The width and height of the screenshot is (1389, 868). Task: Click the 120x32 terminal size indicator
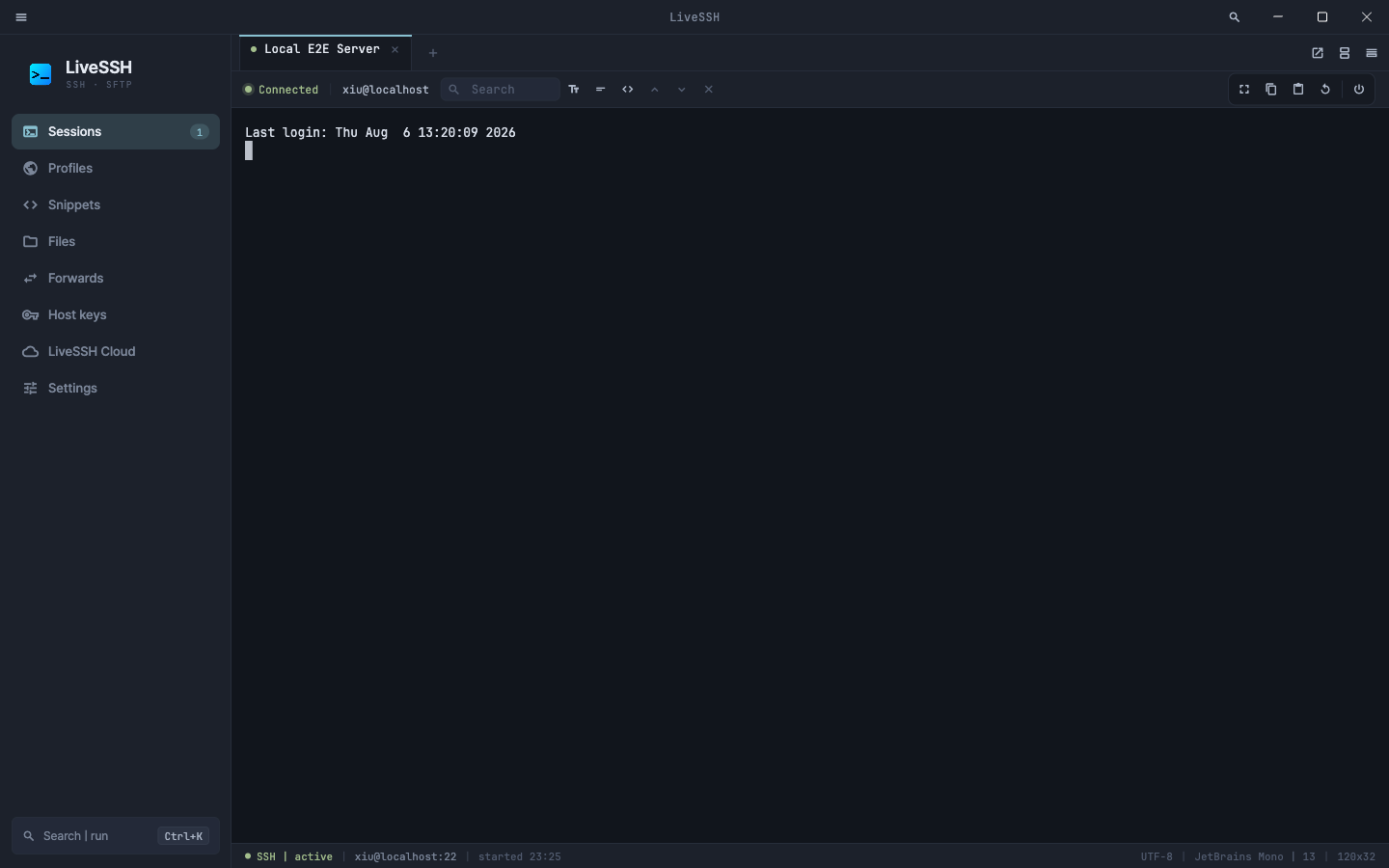1356,856
